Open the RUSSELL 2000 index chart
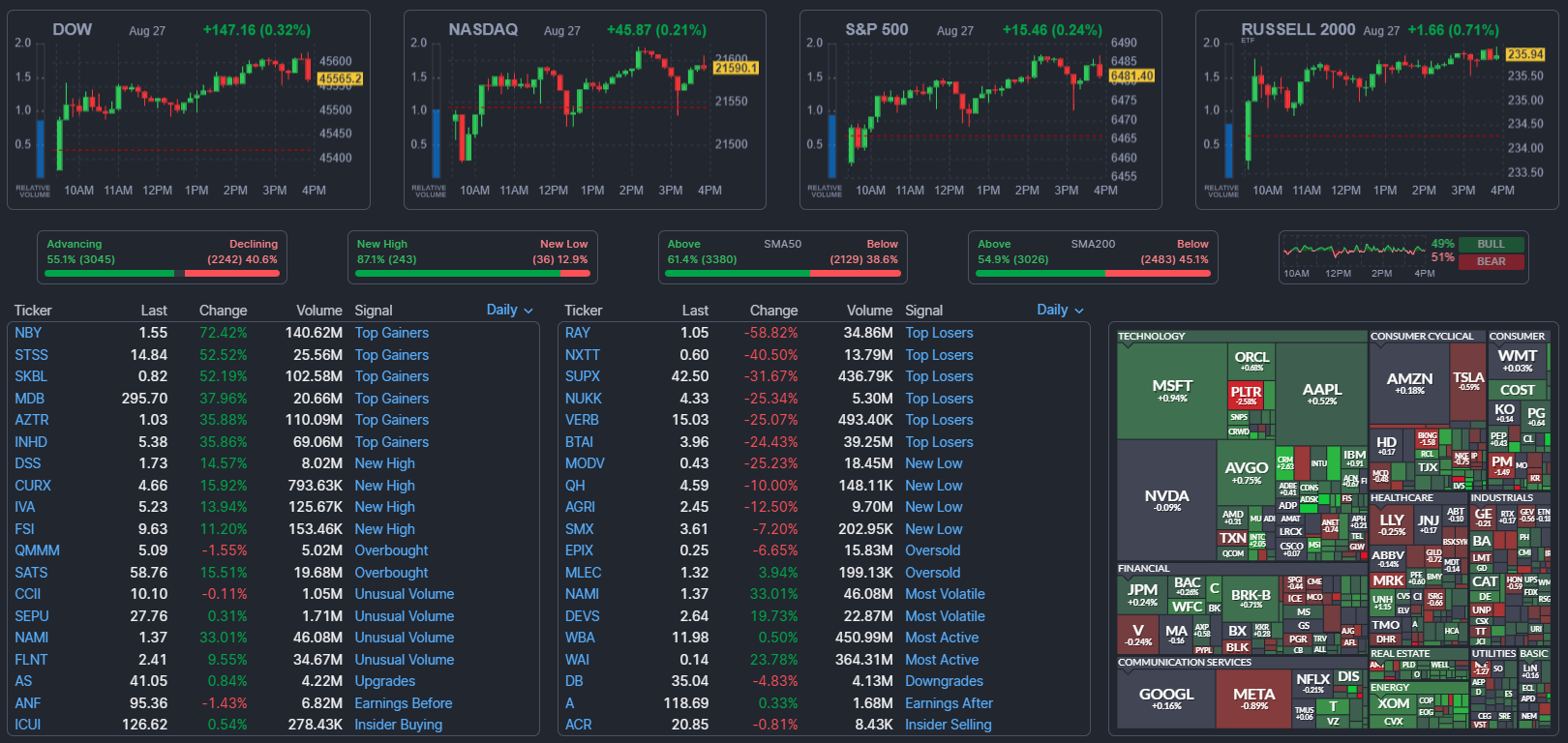The width and height of the screenshot is (1568, 743). 1376,110
